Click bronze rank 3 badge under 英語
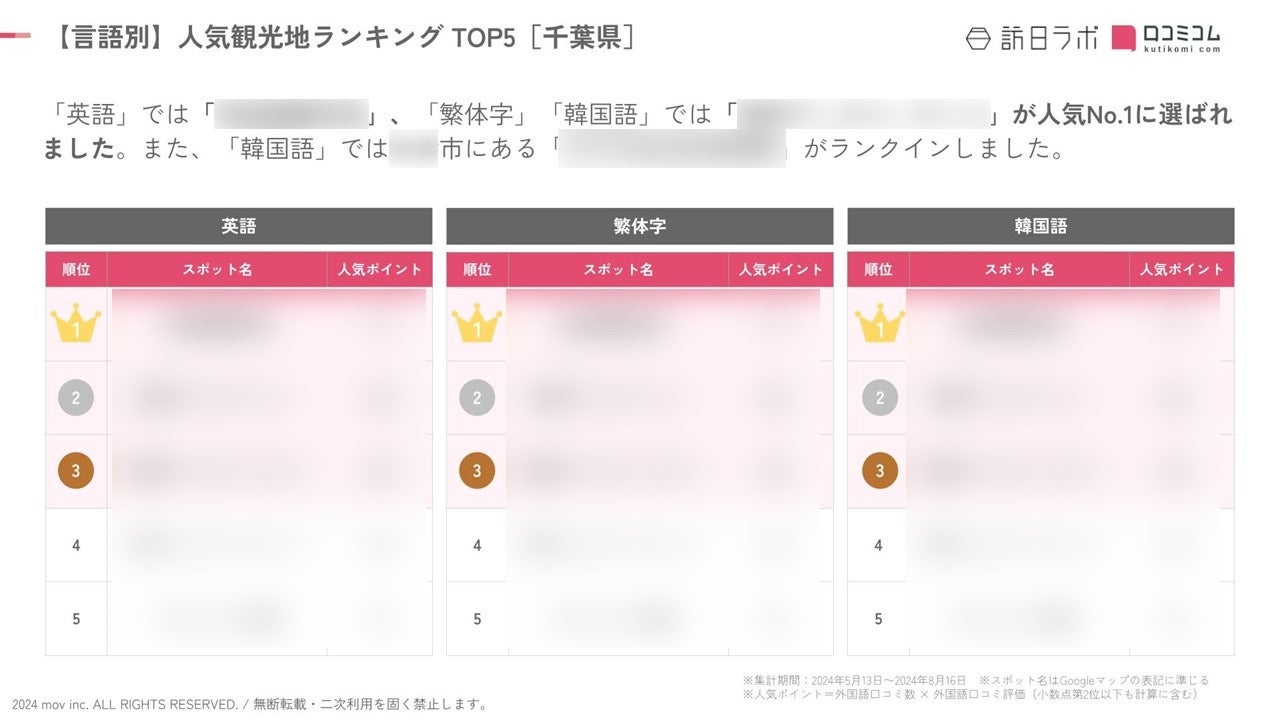Screen dimensions: 1280x720 (x=76, y=471)
